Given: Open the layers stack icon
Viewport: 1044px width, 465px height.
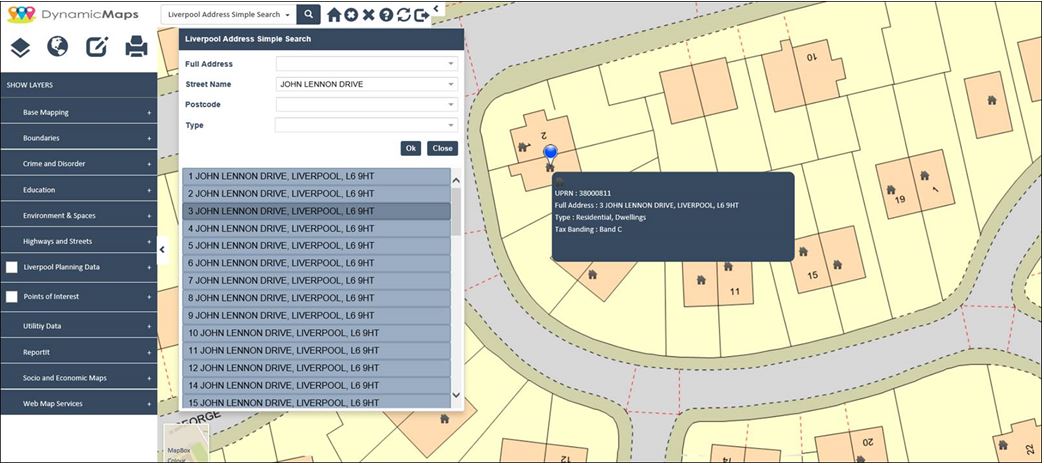Looking at the screenshot, I should (20, 47).
